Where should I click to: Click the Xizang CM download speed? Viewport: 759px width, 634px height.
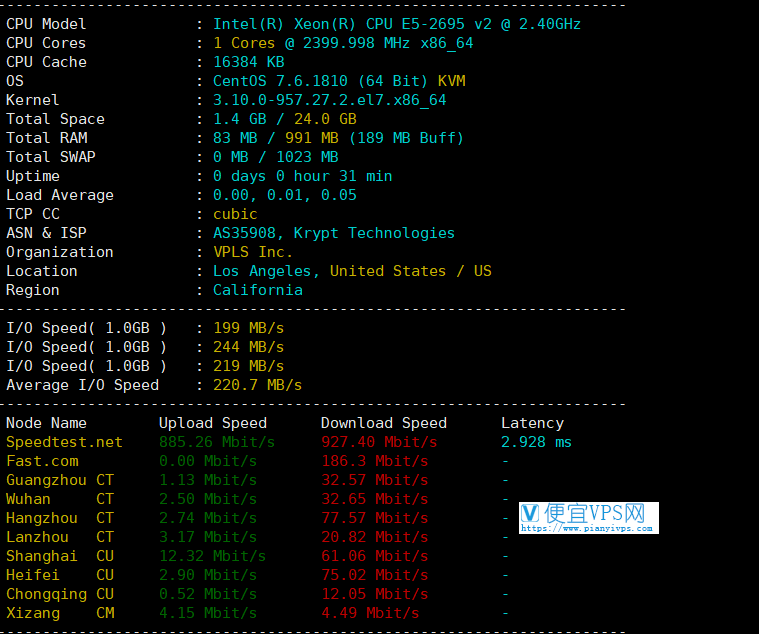pos(370,613)
